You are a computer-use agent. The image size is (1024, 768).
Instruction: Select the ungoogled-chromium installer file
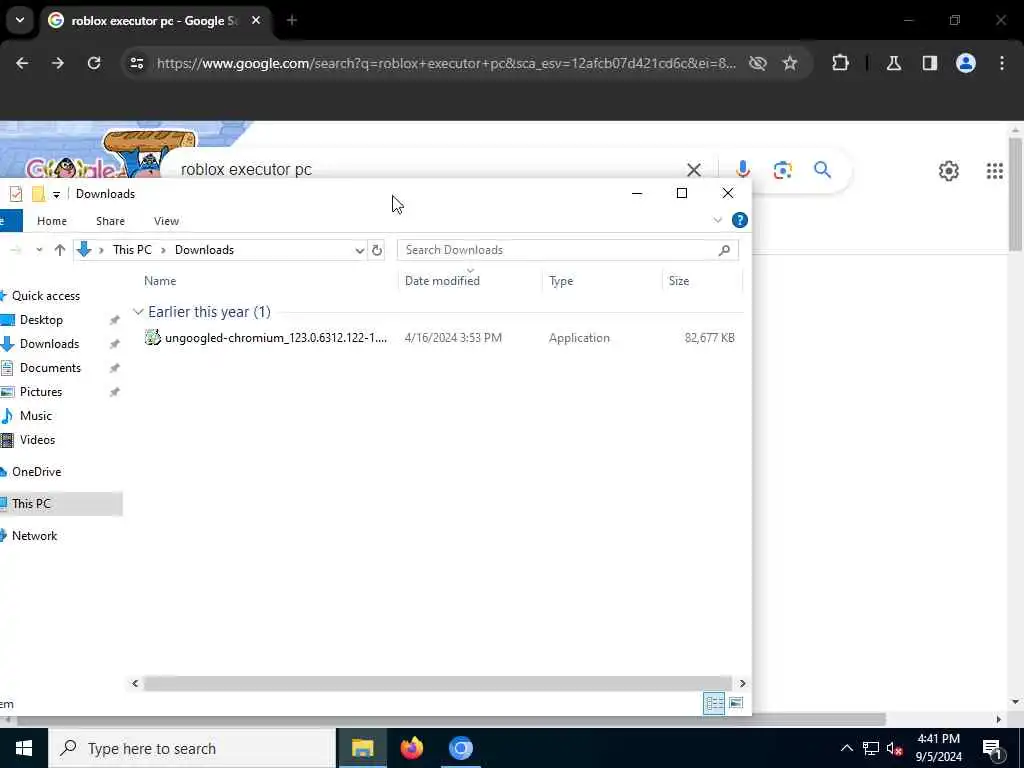tap(276, 338)
